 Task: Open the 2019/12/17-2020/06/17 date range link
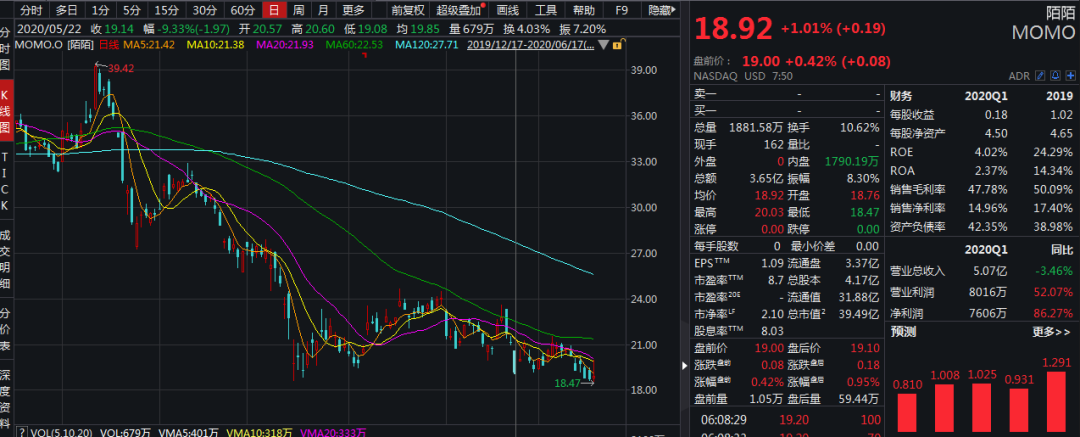pyautogui.click(x=531, y=45)
